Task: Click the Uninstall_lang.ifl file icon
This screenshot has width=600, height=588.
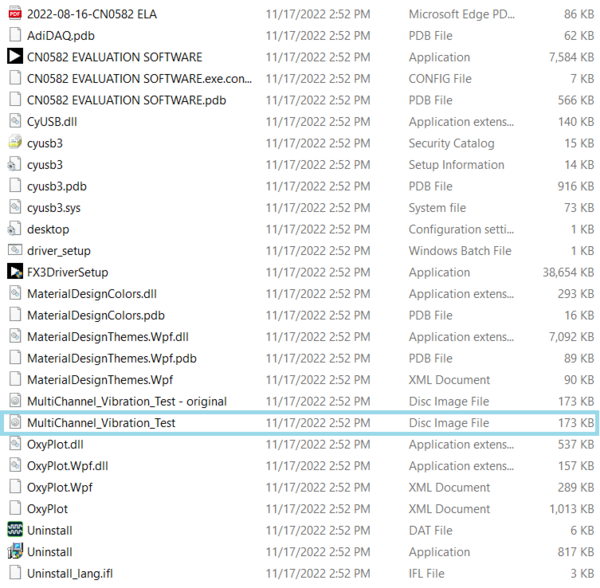Action: (15, 573)
